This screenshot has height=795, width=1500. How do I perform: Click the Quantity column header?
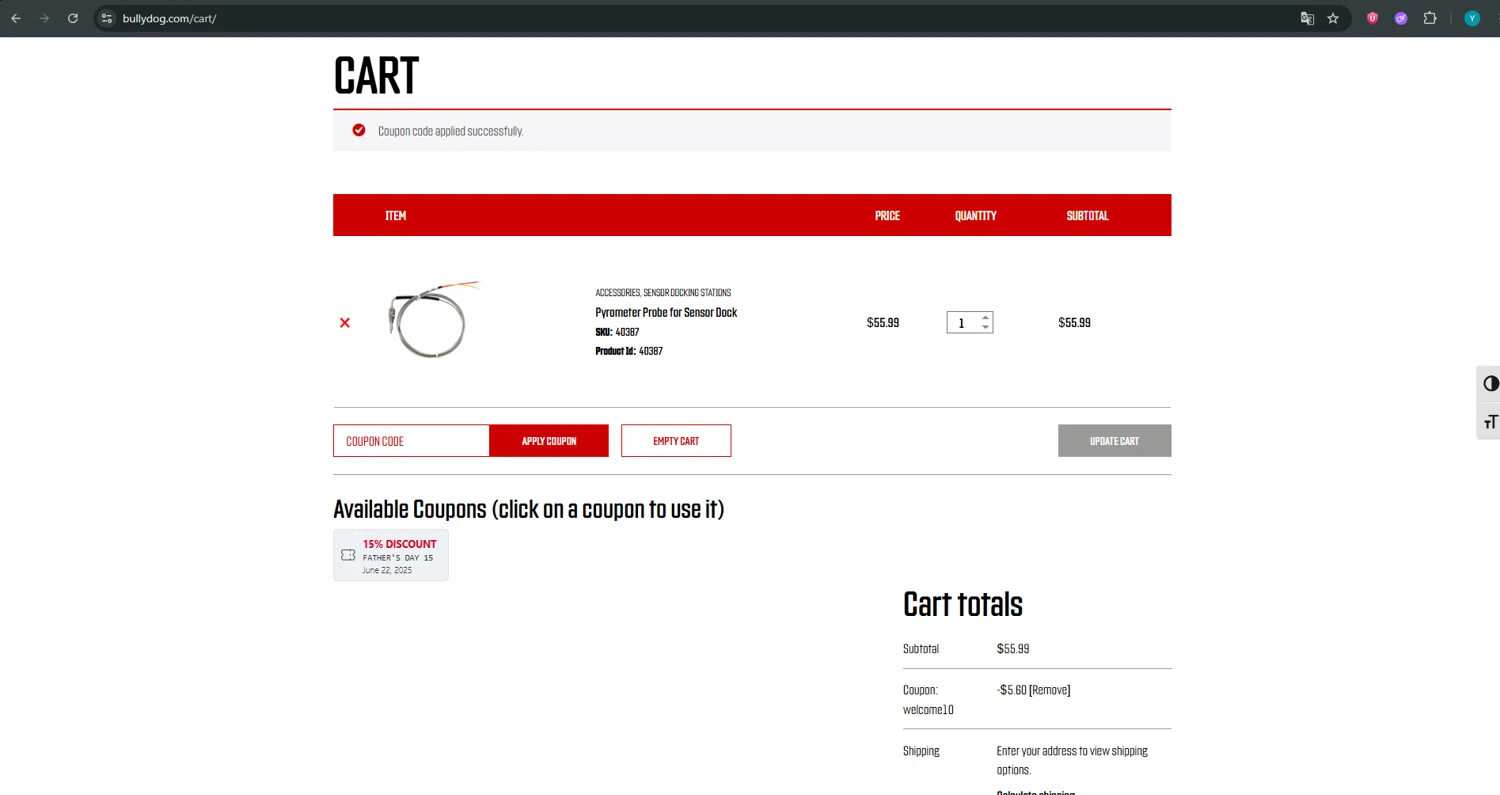coord(975,216)
